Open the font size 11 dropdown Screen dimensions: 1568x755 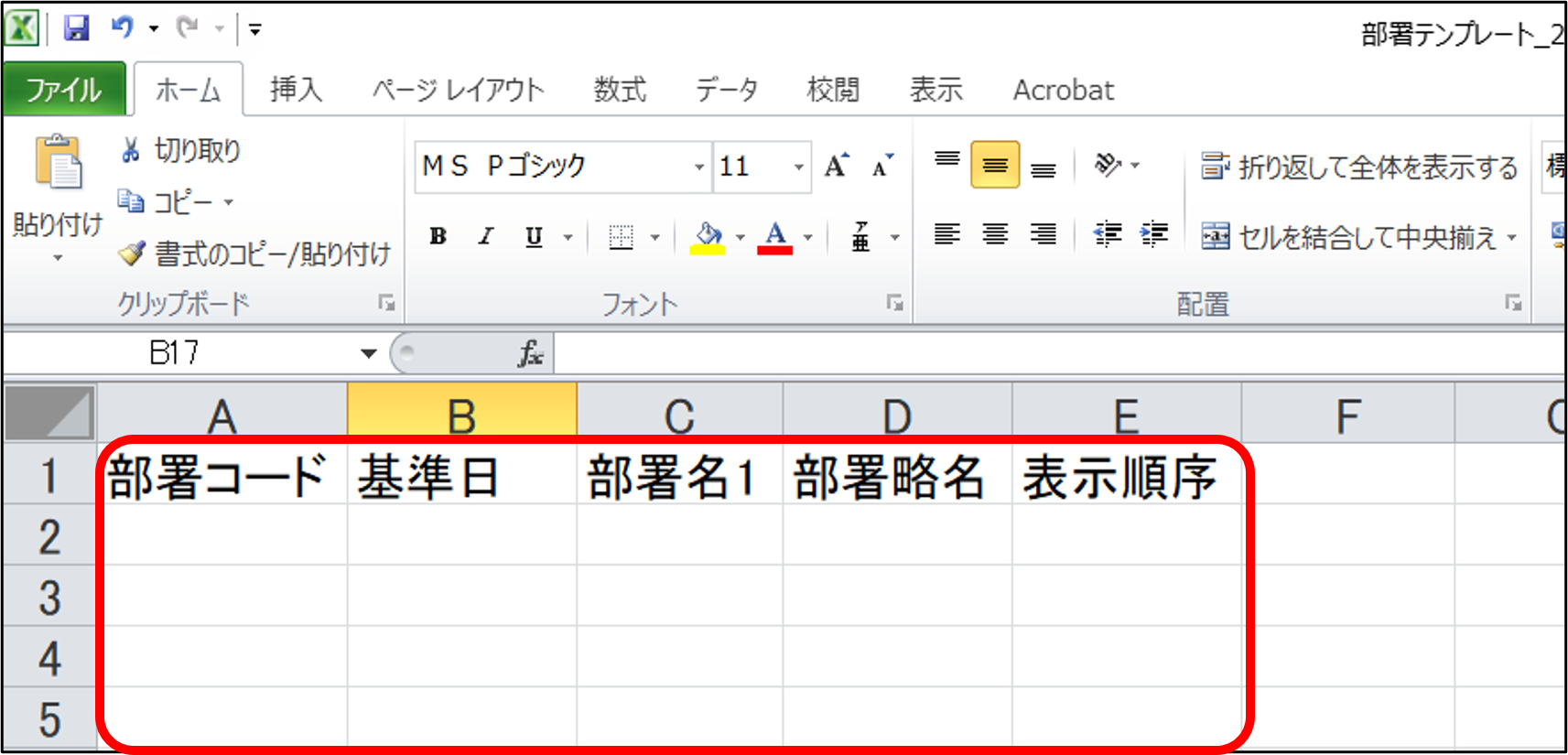click(799, 167)
